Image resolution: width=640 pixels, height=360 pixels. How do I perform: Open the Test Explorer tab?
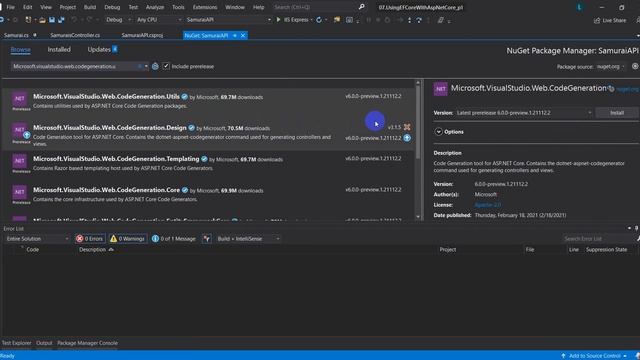(16, 343)
